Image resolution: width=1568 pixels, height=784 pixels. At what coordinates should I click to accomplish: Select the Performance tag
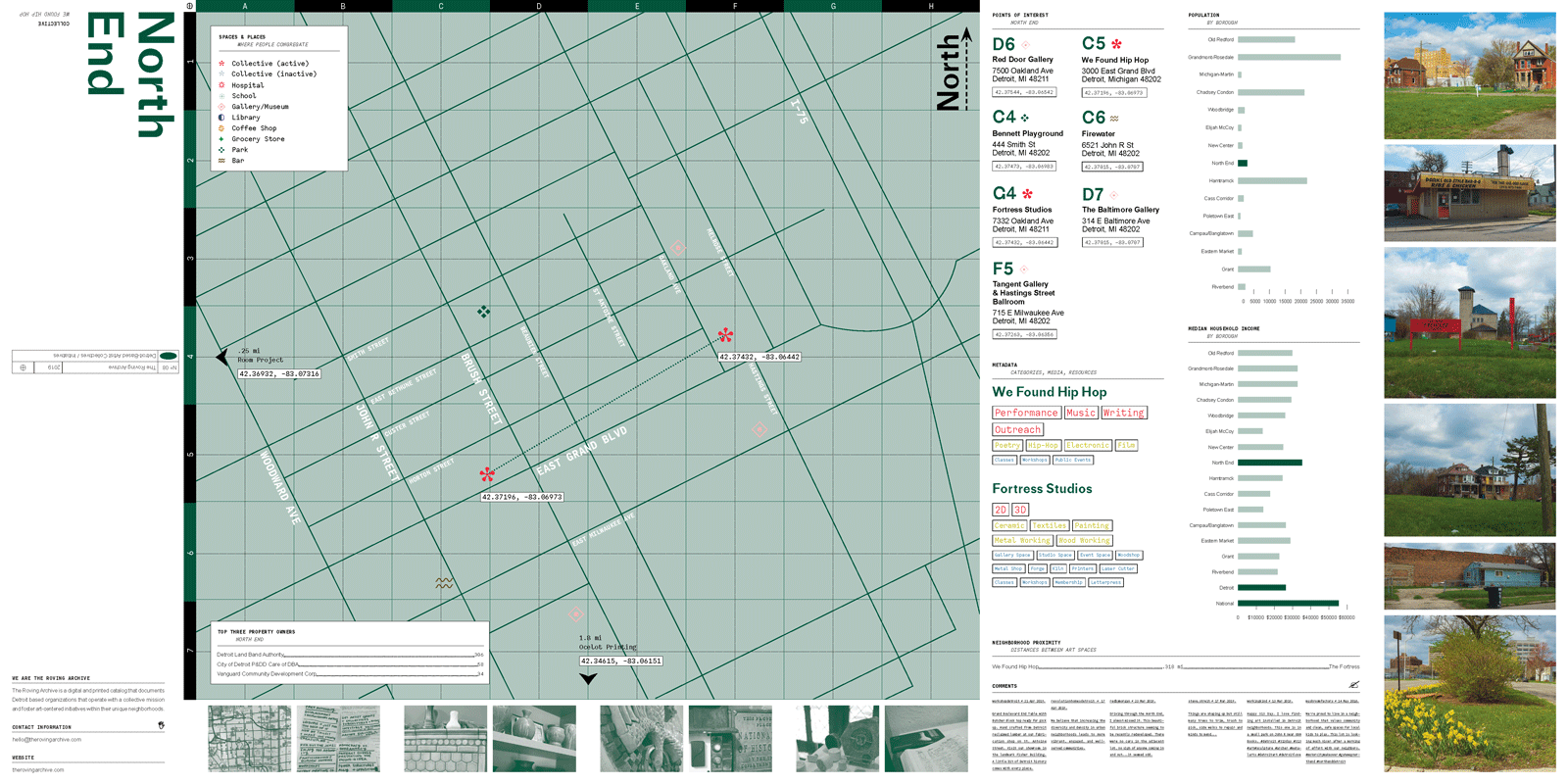(x=1026, y=413)
